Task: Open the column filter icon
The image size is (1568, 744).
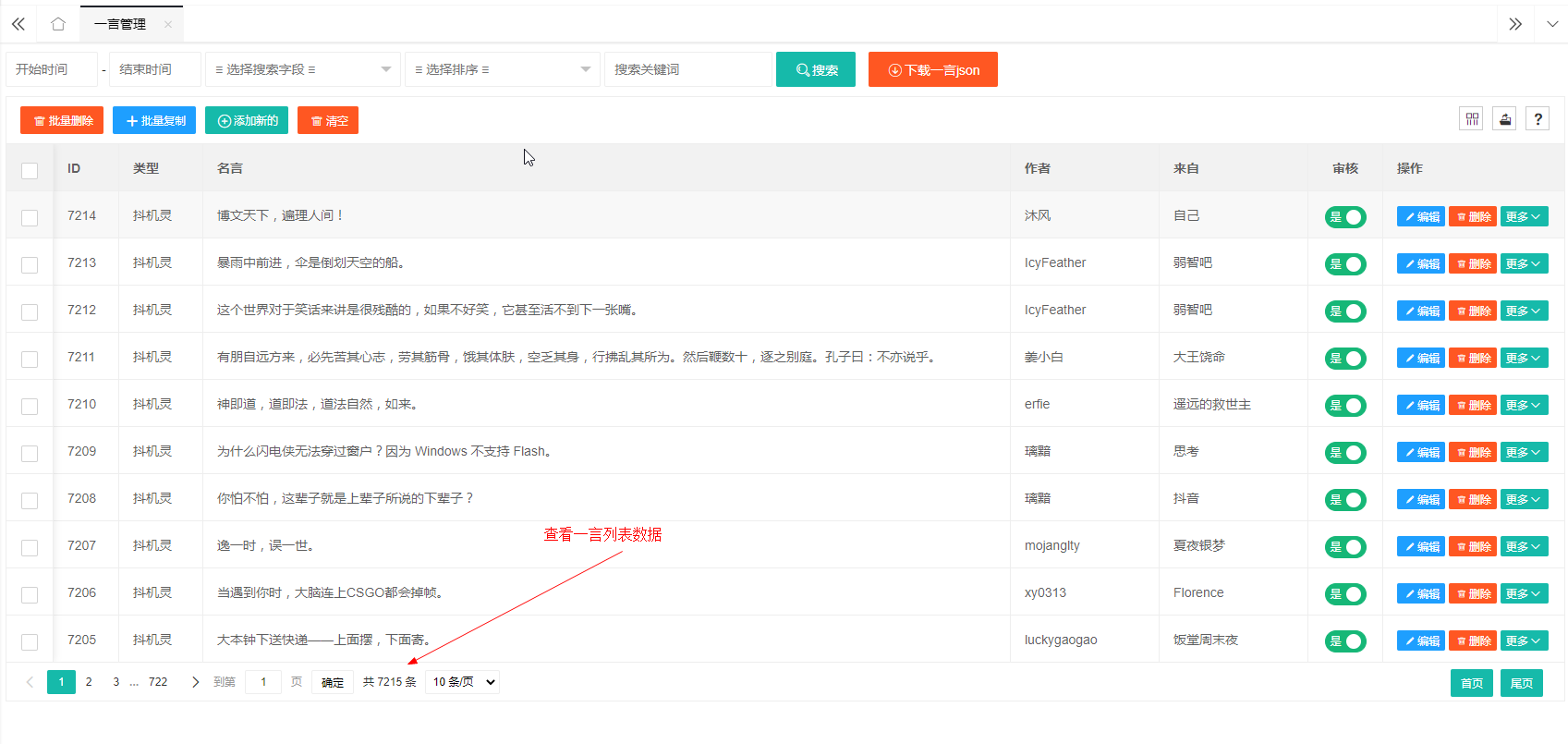Action: pyautogui.click(x=1472, y=118)
